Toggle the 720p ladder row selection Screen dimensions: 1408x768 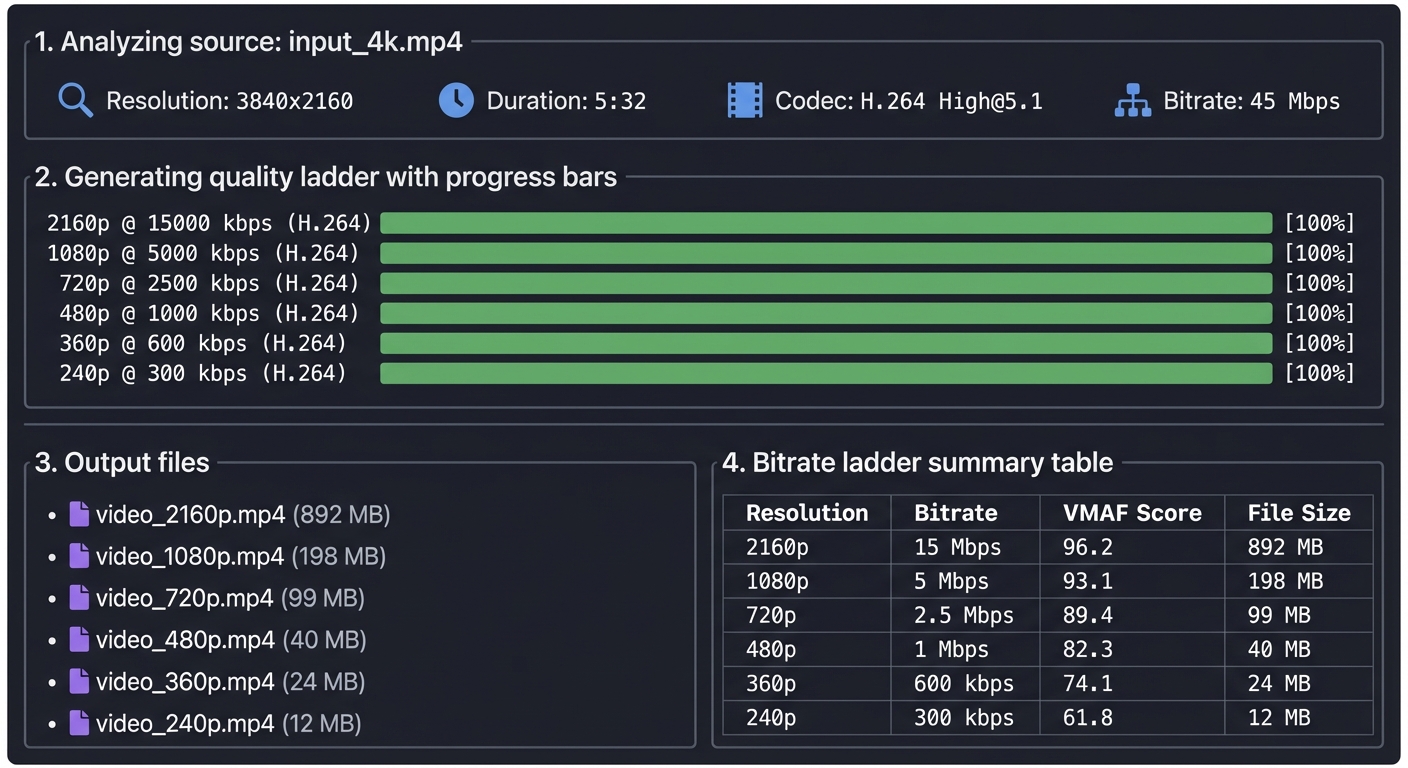[200, 283]
